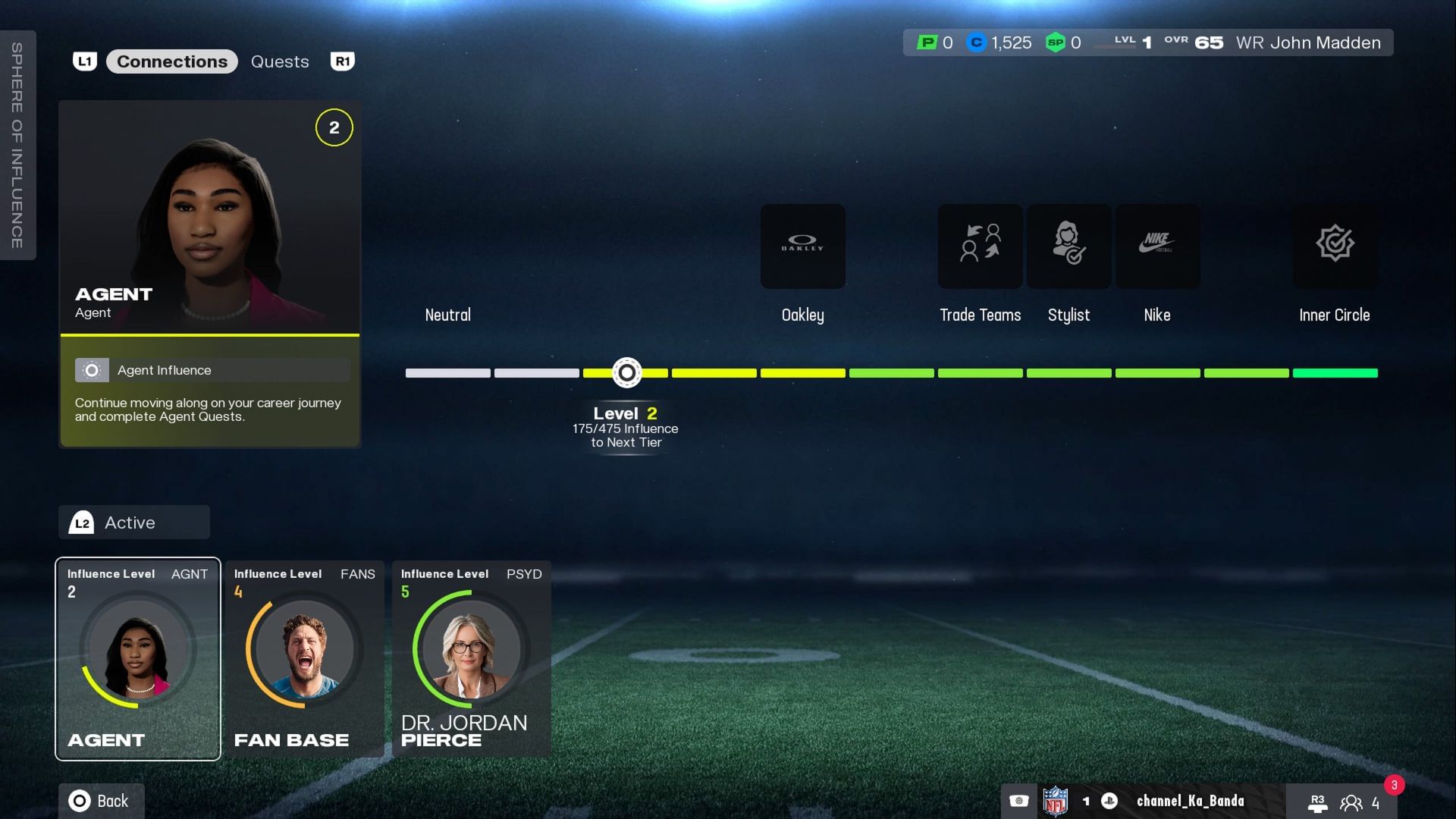Image resolution: width=1456 pixels, height=819 pixels.
Task: Select the Fan Base connection card
Action: coord(305,658)
